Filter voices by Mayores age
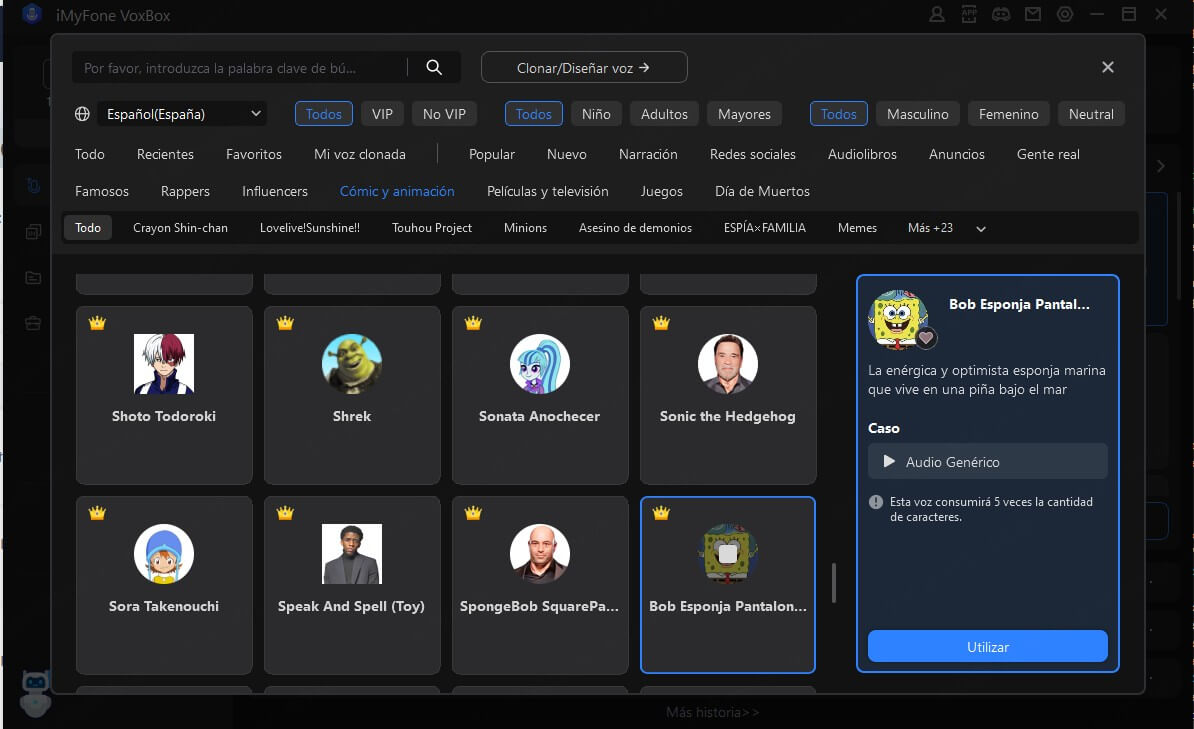 point(744,114)
